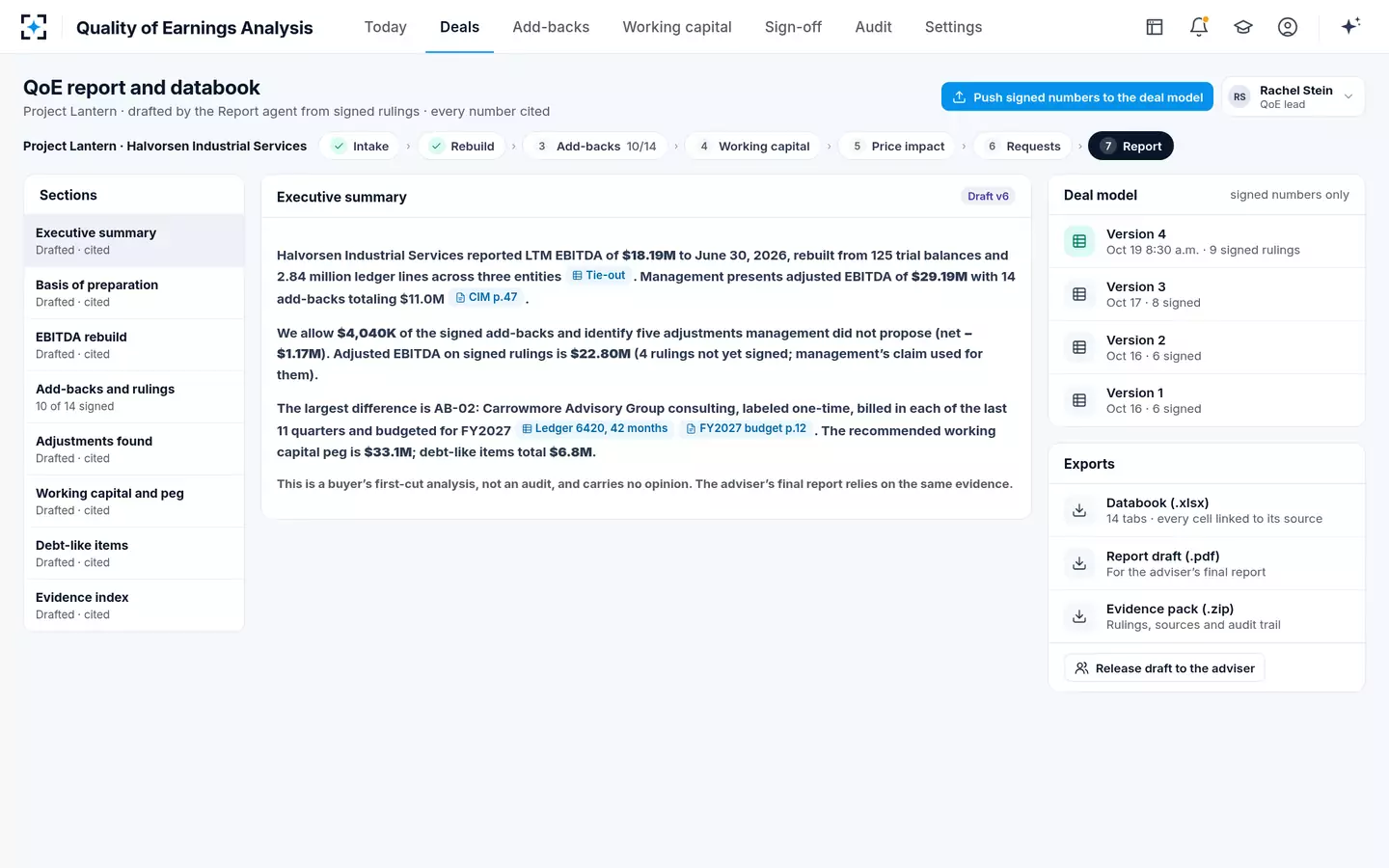Open FY2027 budget p.12 citation
The image size is (1389, 868).
click(746, 428)
